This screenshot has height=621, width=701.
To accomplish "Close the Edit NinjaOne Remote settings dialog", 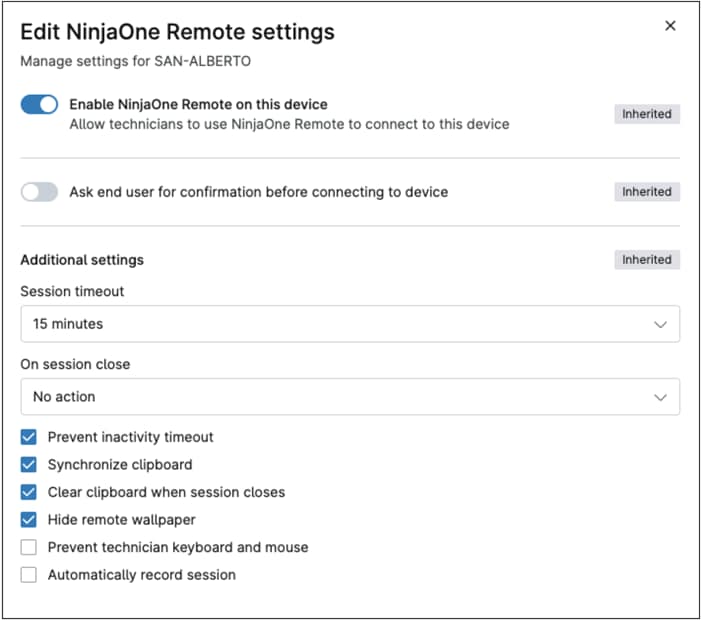I will click(x=670, y=26).
